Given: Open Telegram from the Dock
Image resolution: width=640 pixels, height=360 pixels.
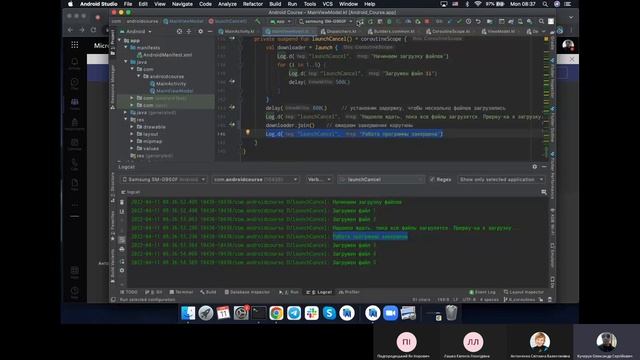Looking at the screenshot, I should click(294, 313).
